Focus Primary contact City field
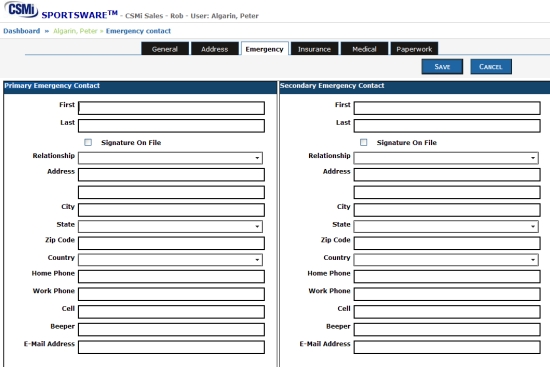Viewport: 550px width, 367px height. [171, 210]
